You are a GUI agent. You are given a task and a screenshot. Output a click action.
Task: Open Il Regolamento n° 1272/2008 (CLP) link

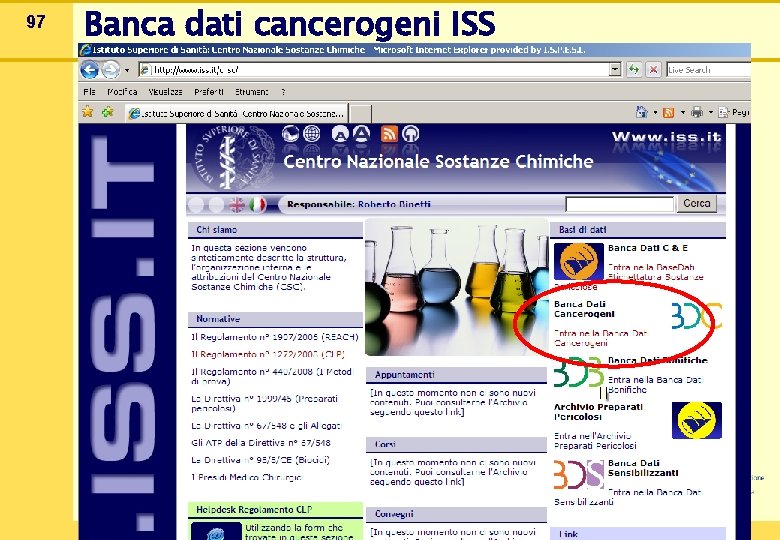coord(268,355)
